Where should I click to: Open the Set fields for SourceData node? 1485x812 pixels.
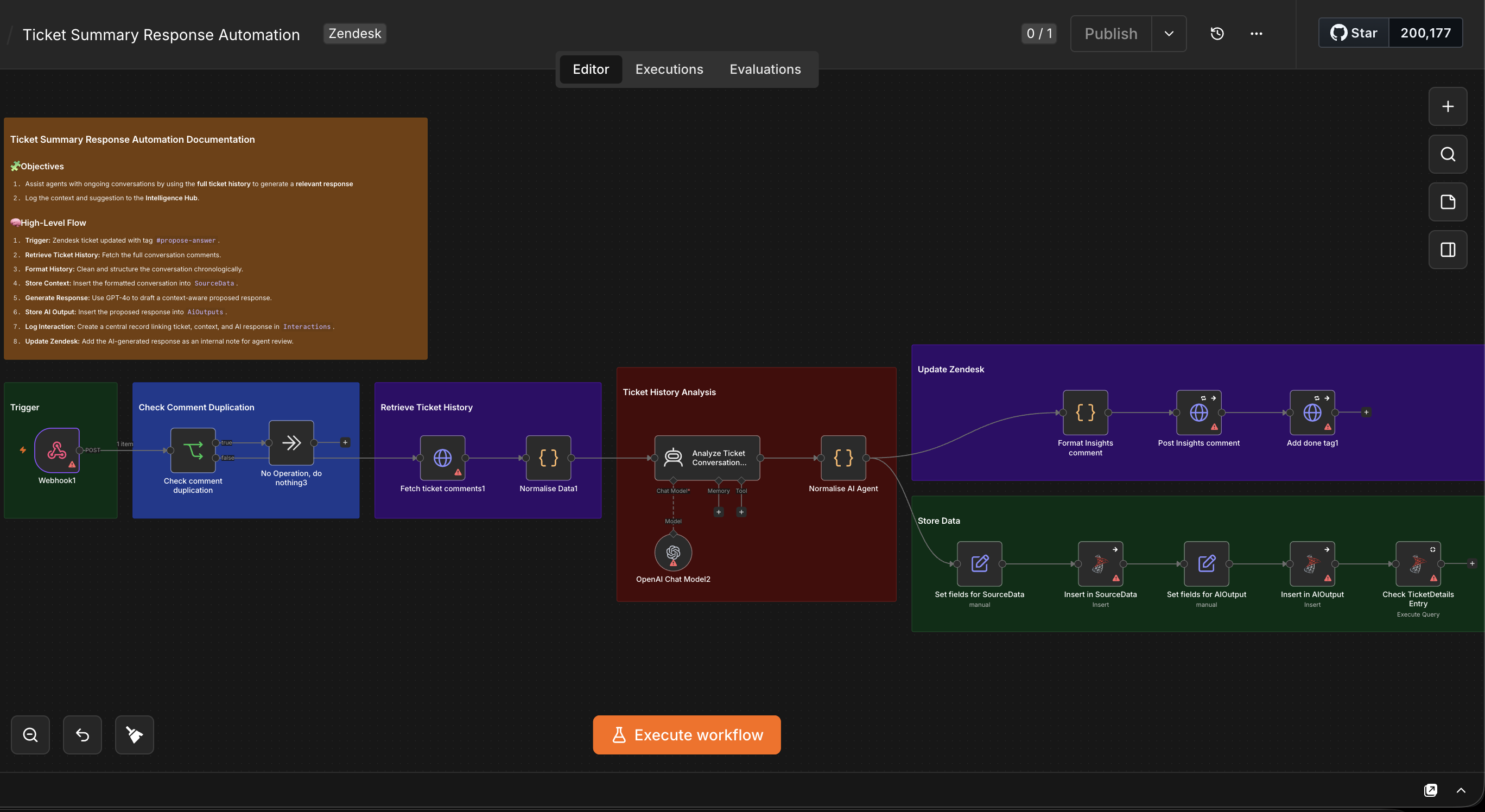[x=980, y=563]
